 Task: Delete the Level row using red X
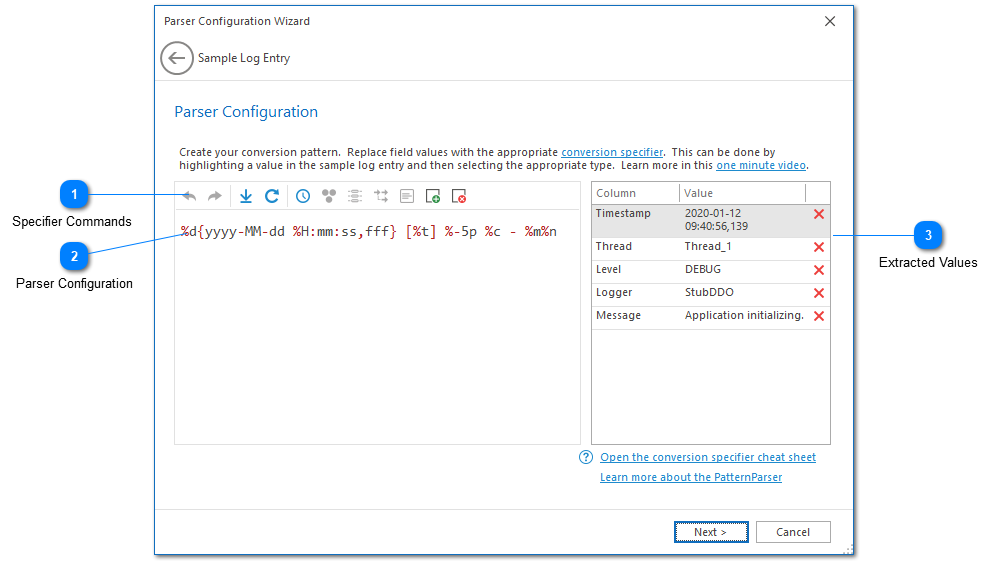pyautogui.click(x=819, y=270)
